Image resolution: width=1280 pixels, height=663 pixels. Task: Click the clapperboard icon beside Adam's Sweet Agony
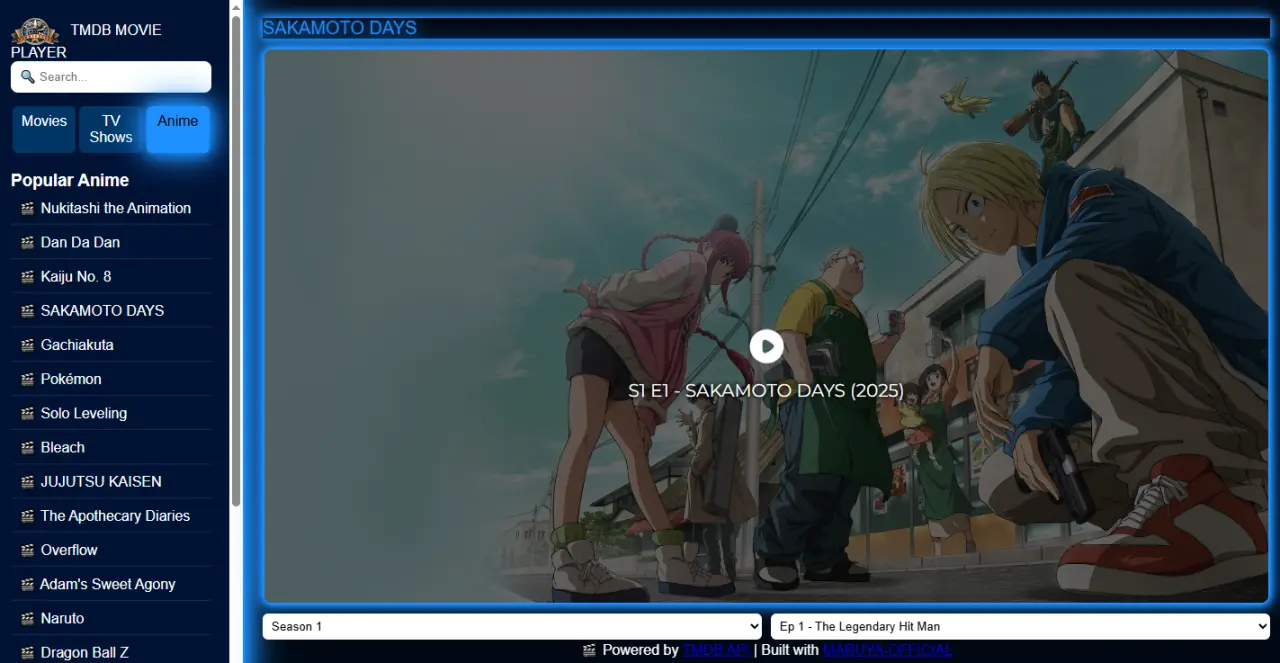point(28,584)
